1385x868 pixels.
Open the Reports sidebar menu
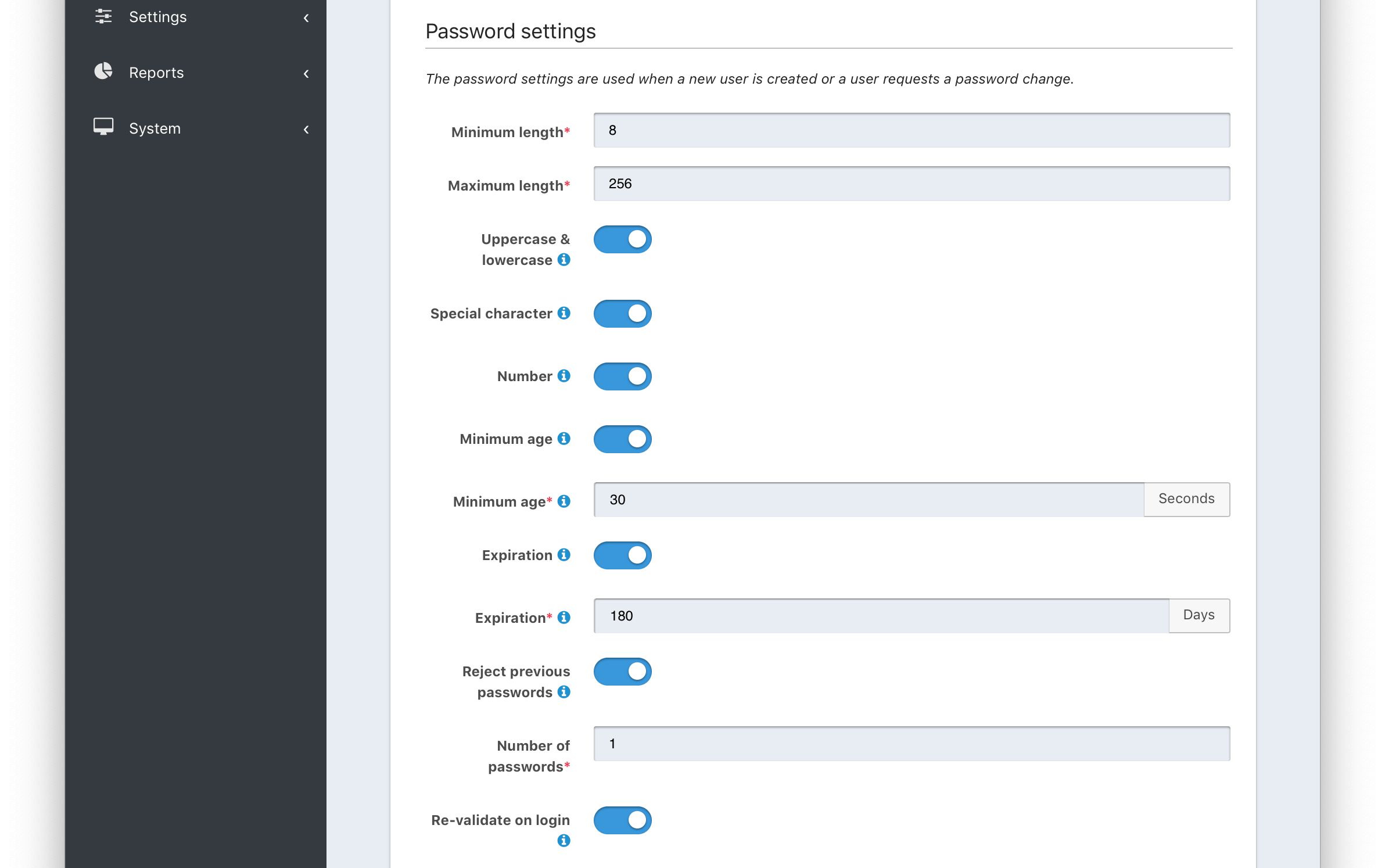pos(196,73)
